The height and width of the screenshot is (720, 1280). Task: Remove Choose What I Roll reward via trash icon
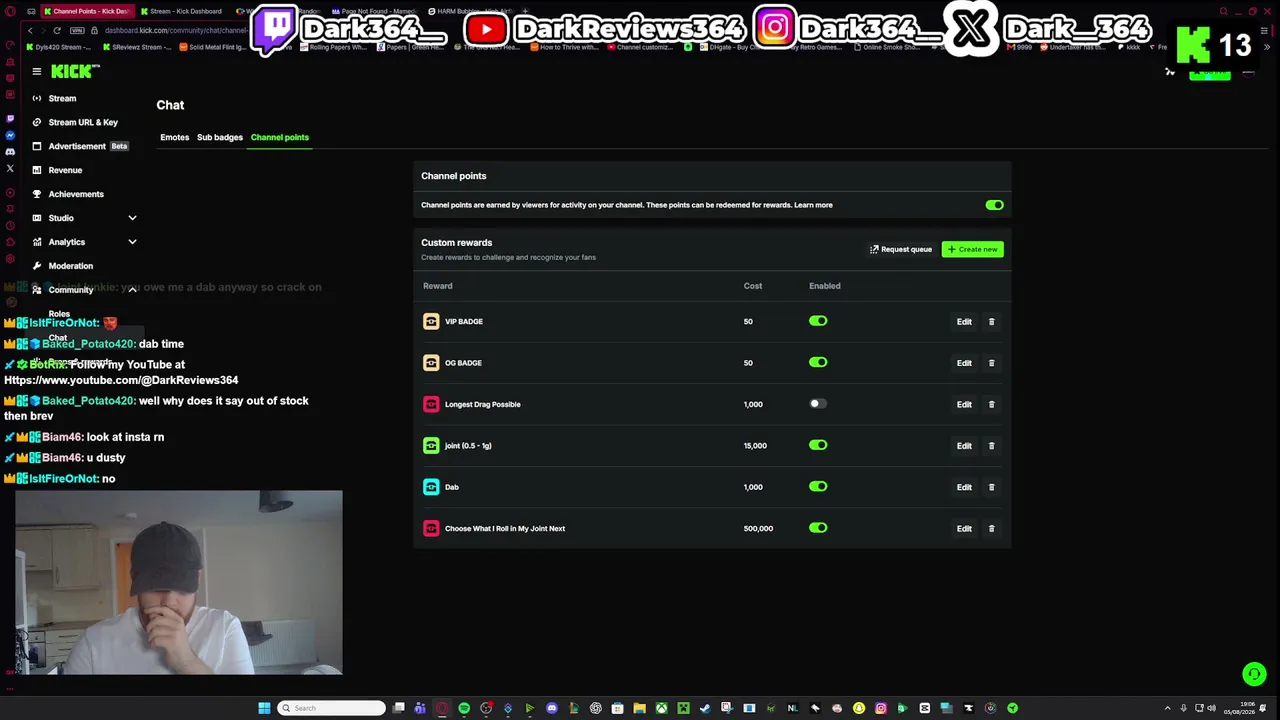coord(991,529)
